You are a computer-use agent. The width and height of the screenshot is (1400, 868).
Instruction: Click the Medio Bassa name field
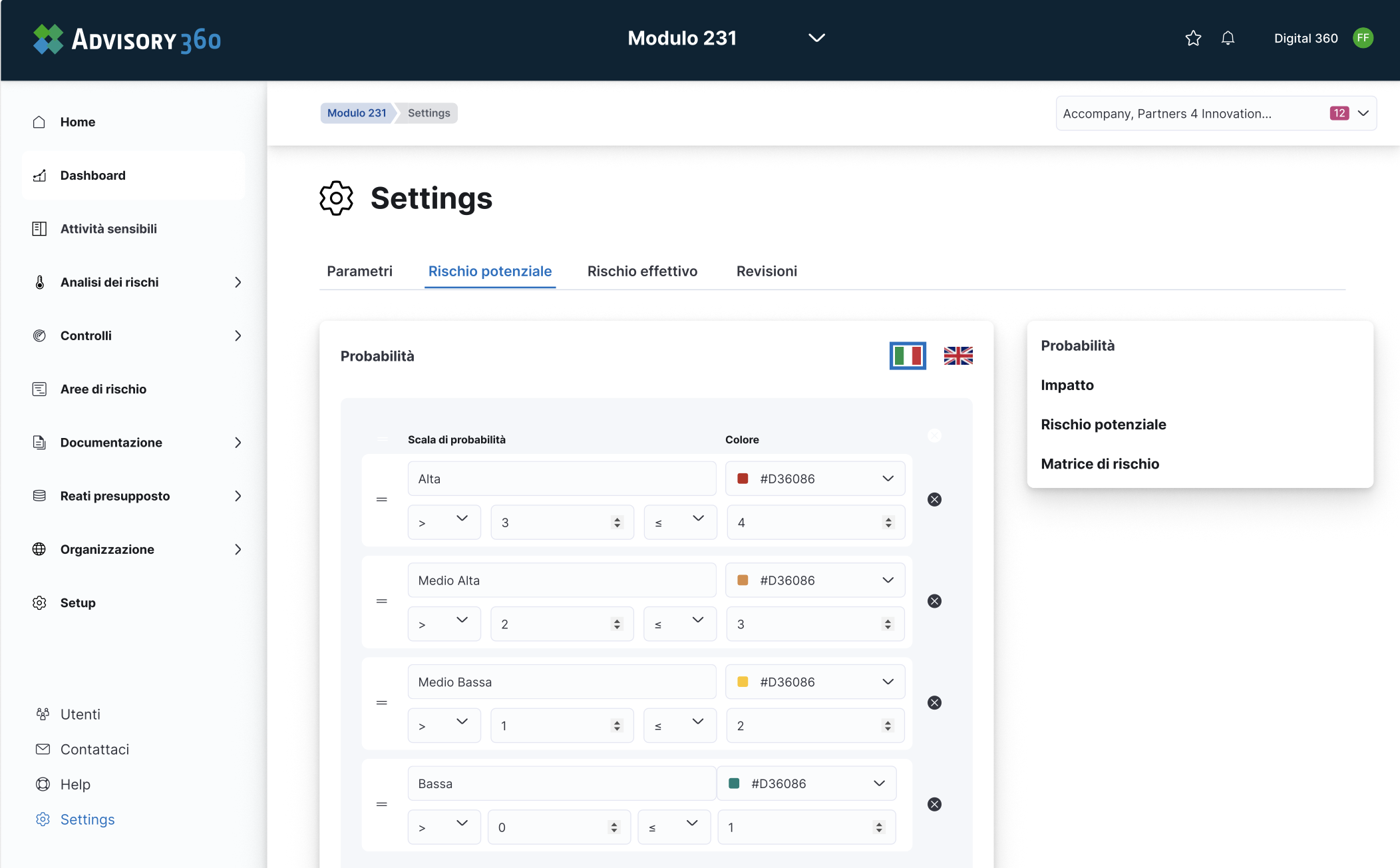pyautogui.click(x=562, y=682)
